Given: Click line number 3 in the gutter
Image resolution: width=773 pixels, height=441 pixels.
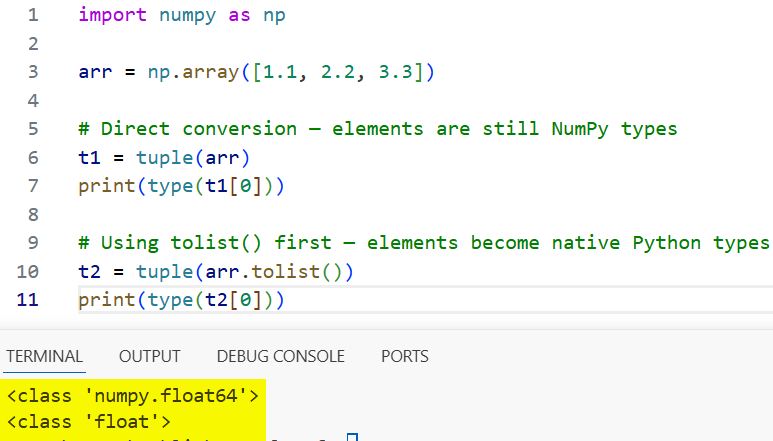Looking at the screenshot, I should 33,72.
